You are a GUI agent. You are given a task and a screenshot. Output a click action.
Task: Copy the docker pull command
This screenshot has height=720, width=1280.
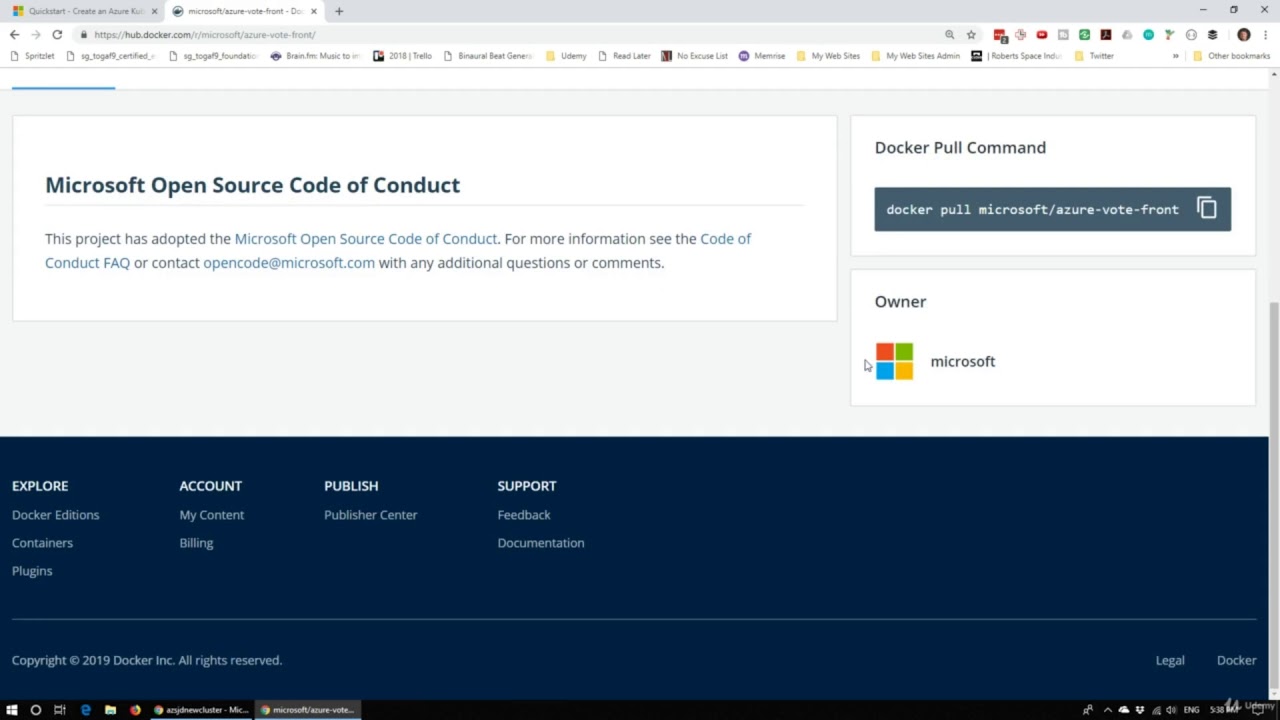click(x=1207, y=209)
